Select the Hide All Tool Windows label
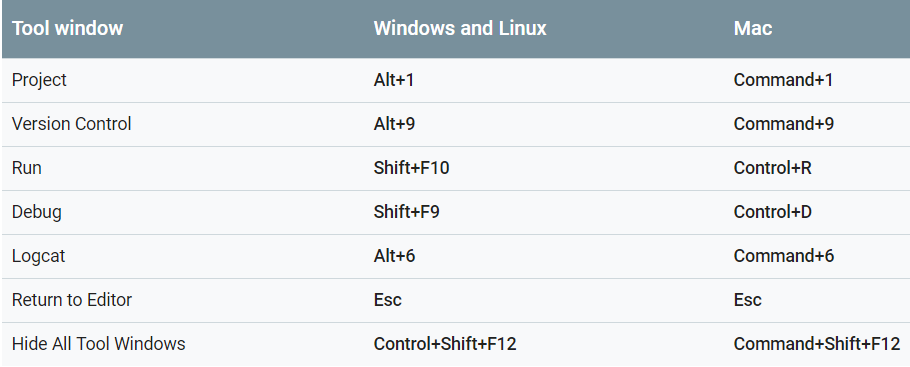Image resolution: width=910 pixels, height=367 pixels. coord(99,344)
